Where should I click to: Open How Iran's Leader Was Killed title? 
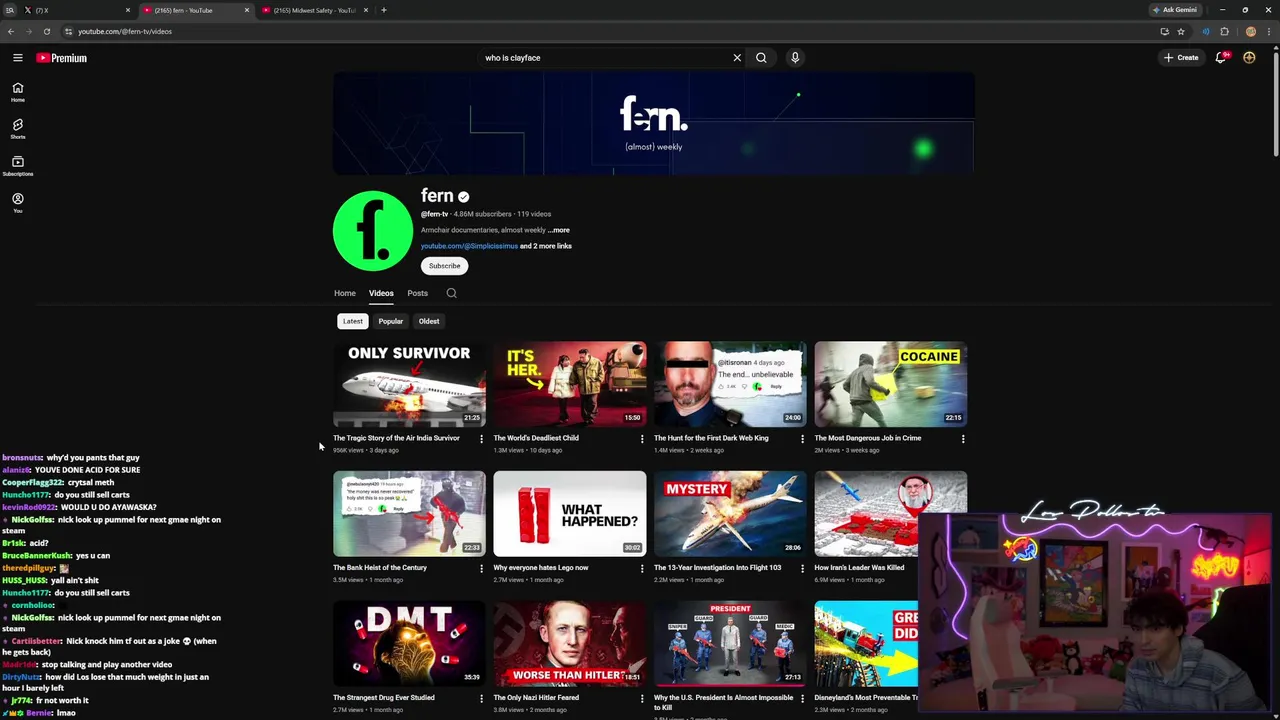click(x=859, y=568)
